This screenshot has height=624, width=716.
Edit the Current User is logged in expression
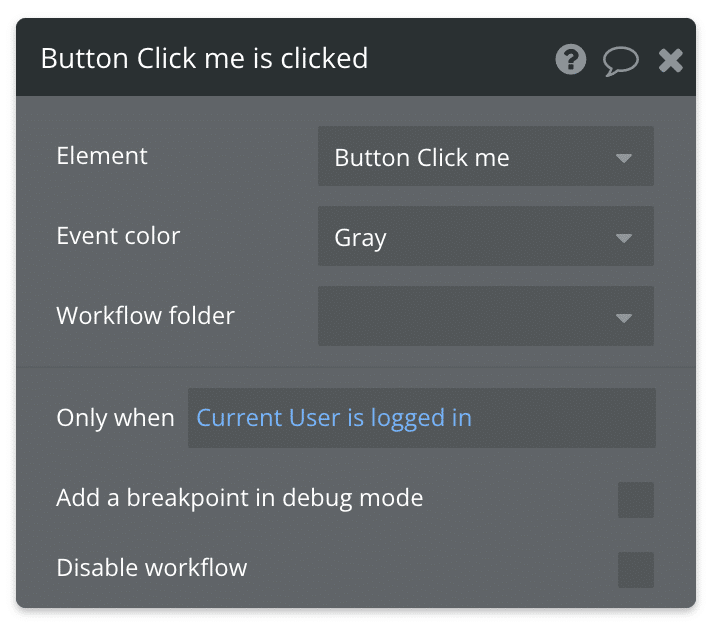334,418
